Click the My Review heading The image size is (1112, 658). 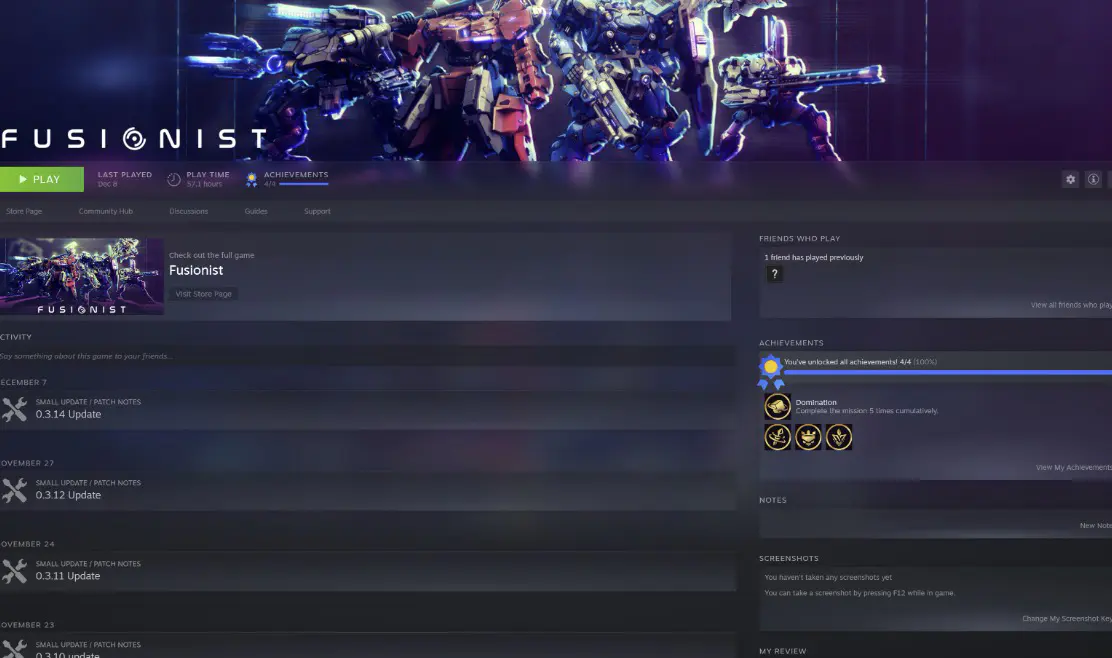782,651
